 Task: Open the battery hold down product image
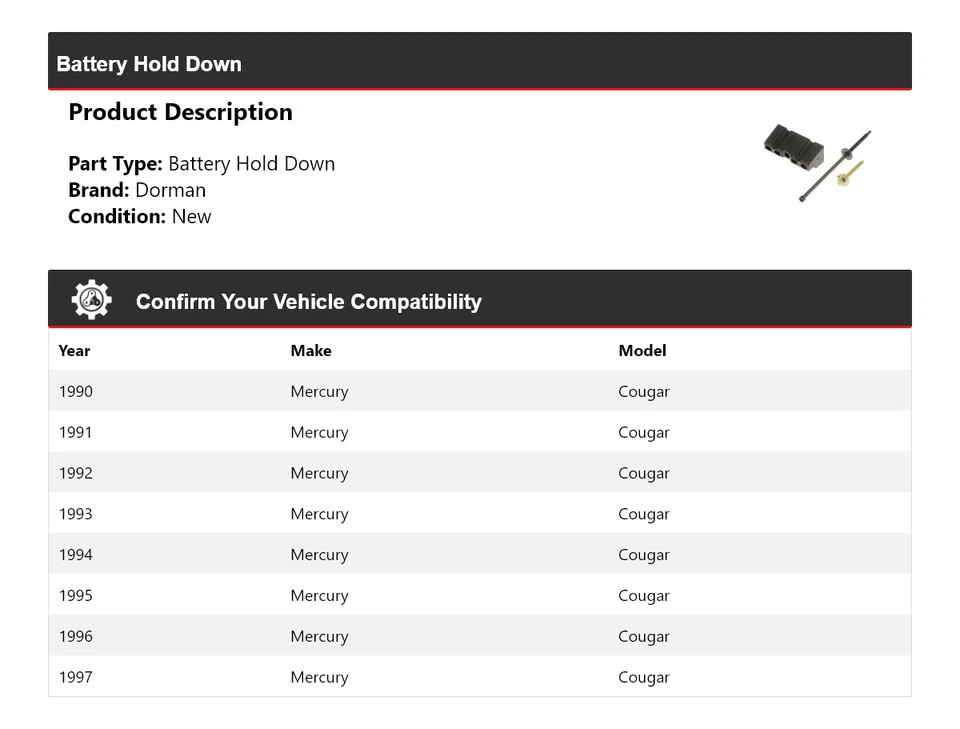[x=816, y=161]
